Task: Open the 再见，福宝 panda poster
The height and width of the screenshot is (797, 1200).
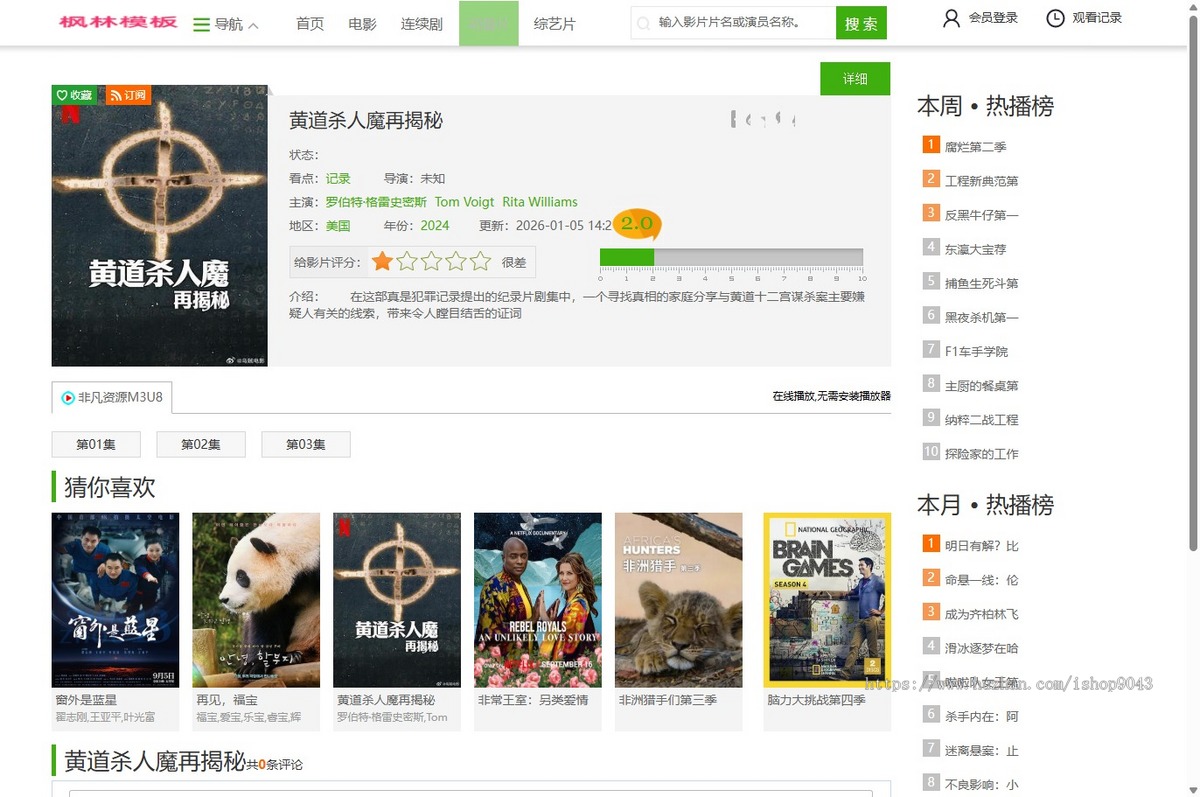Action: click(x=256, y=600)
